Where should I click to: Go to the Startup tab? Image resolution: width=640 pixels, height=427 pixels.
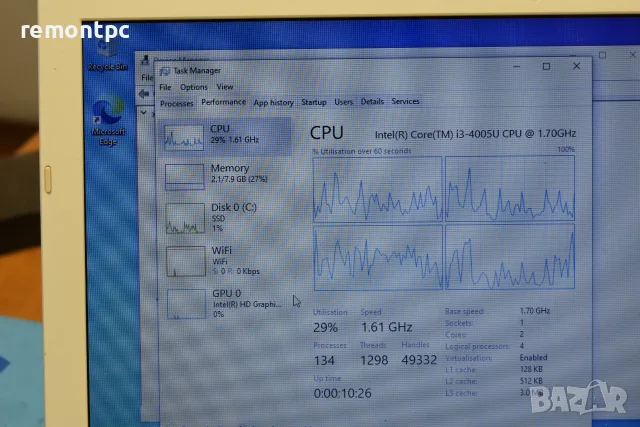pos(313,102)
